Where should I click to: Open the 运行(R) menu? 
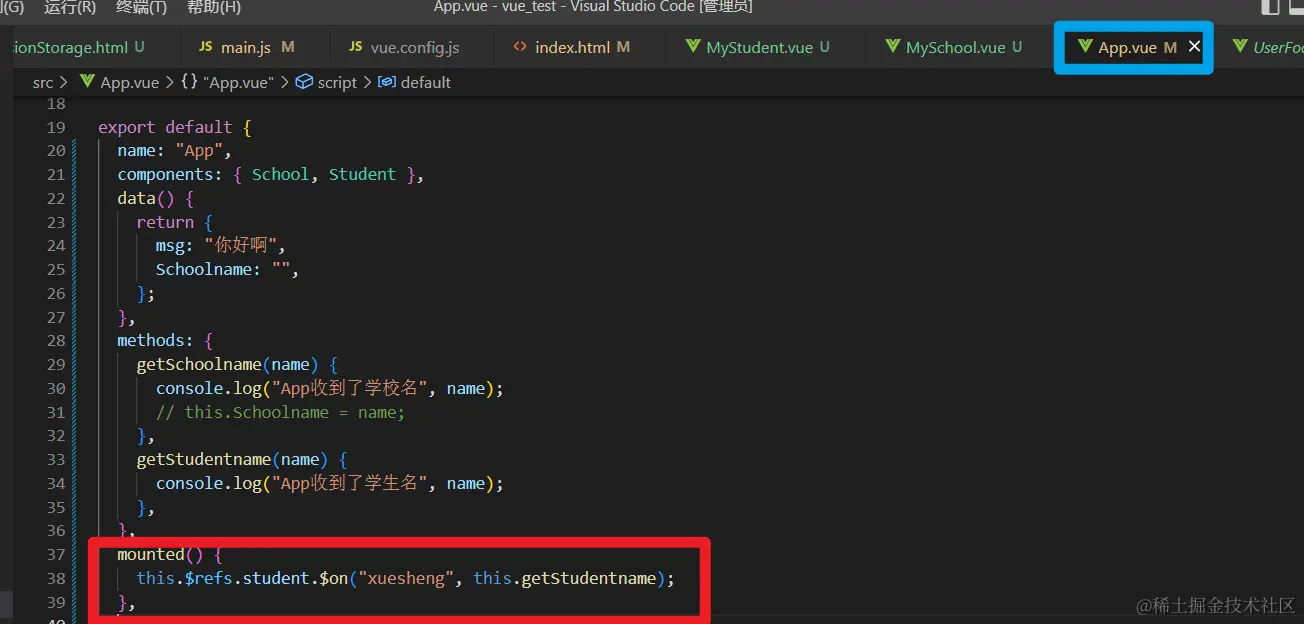tap(70, 7)
